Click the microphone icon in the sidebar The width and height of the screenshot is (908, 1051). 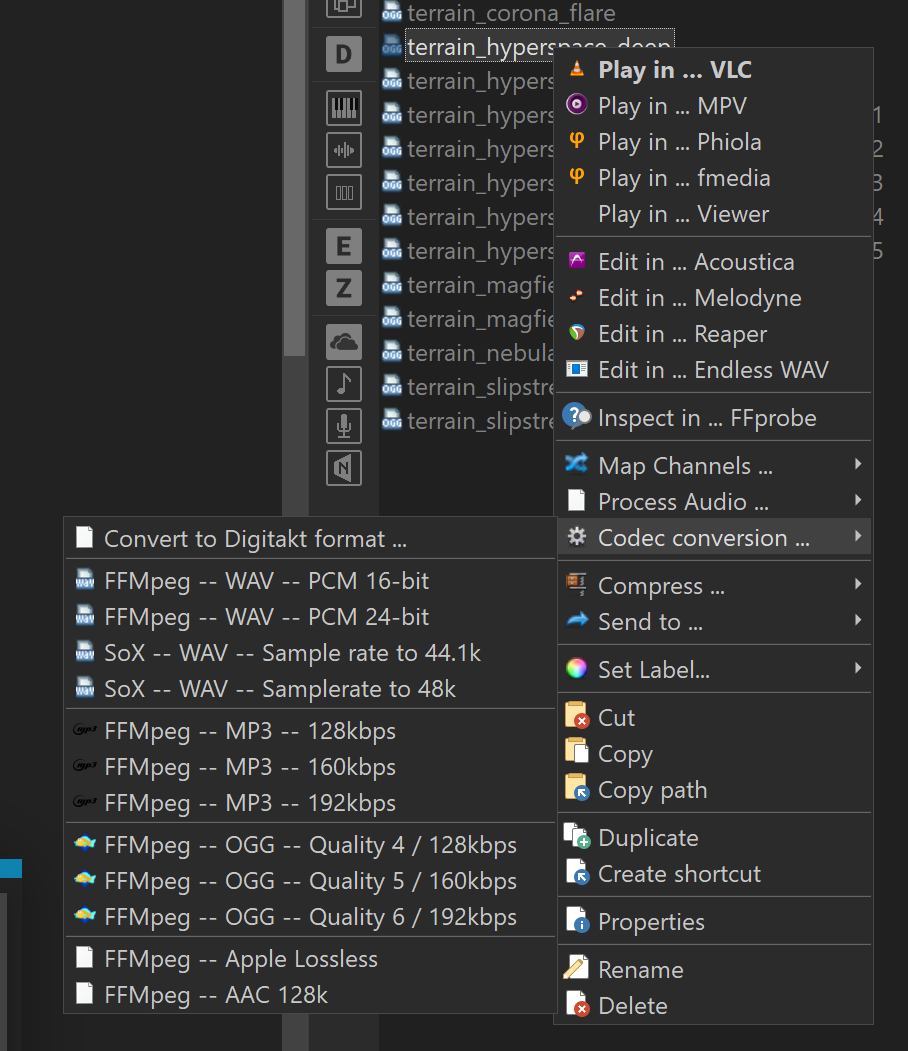[344, 426]
